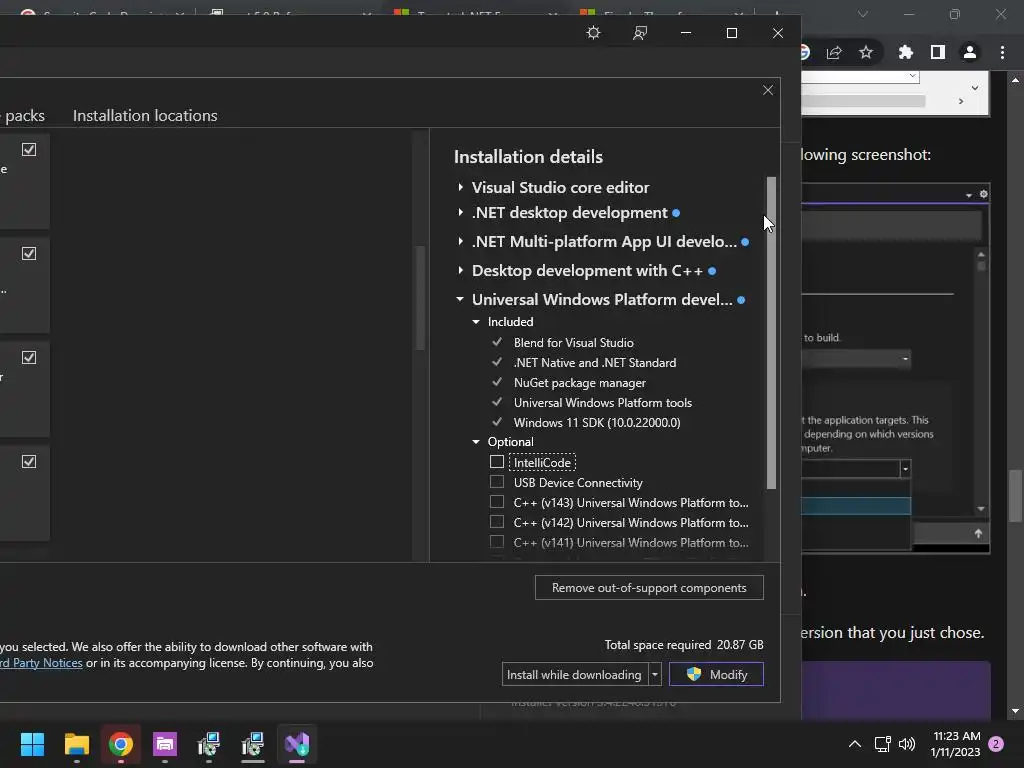This screenshot has height=768, width=1024.
Task: Uncheck the third workload card checkbox
Action: pyautogui.click(x=29, y=357)
